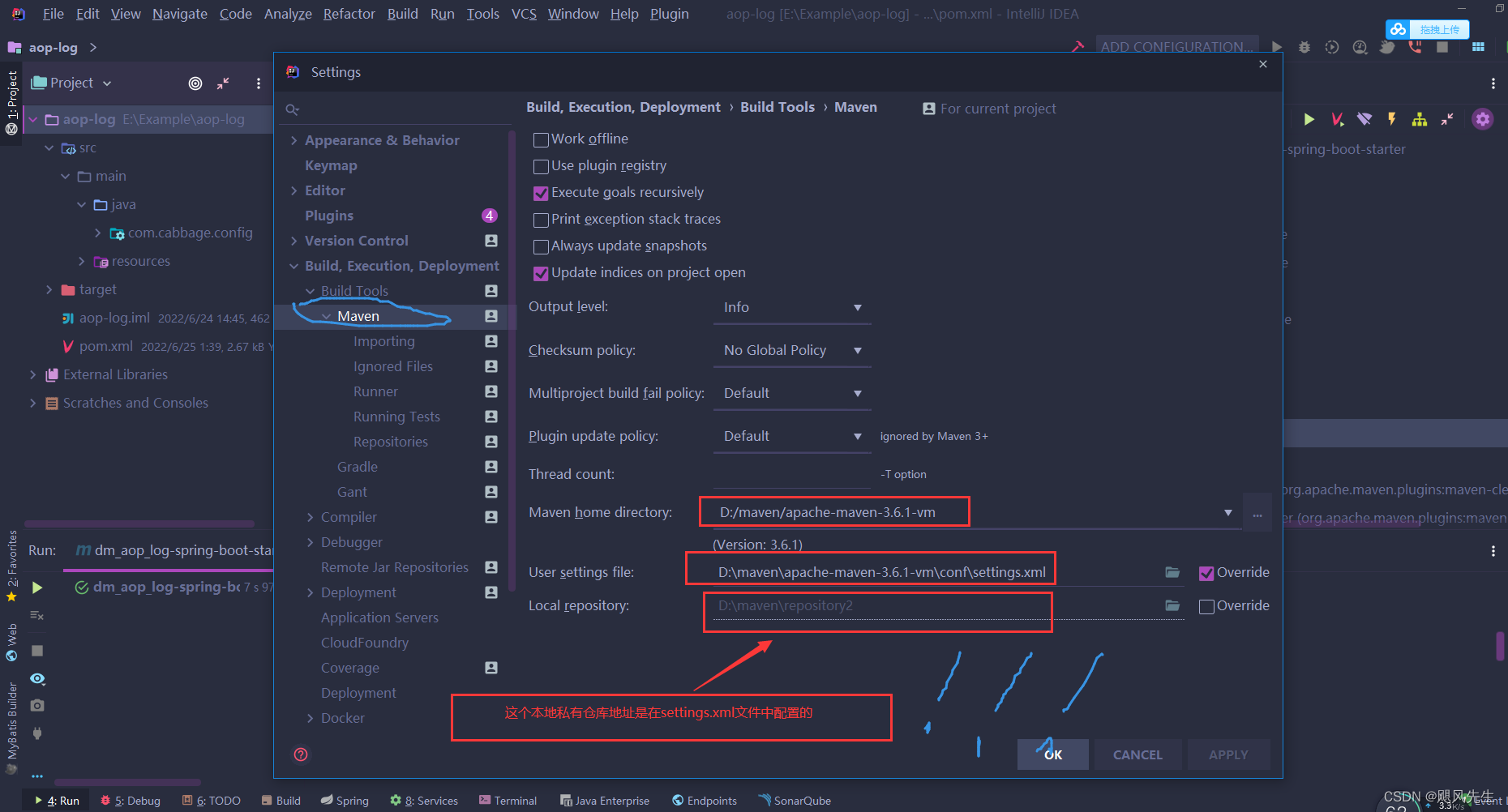Toggle the eye icon in Run panel
This screenshot has width=1508, height=812.
click(x=37, y=678)
